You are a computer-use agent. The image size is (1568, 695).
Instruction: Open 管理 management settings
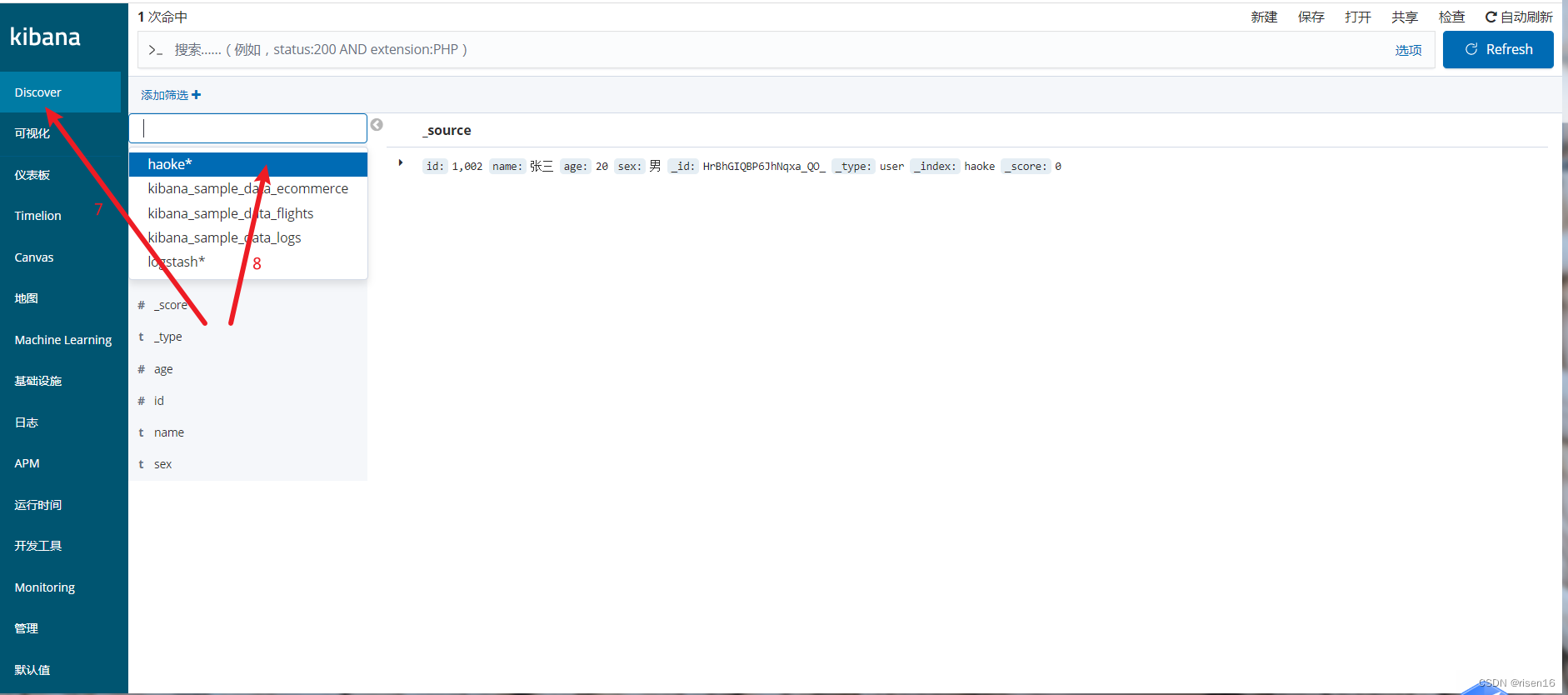pos(27,628)
